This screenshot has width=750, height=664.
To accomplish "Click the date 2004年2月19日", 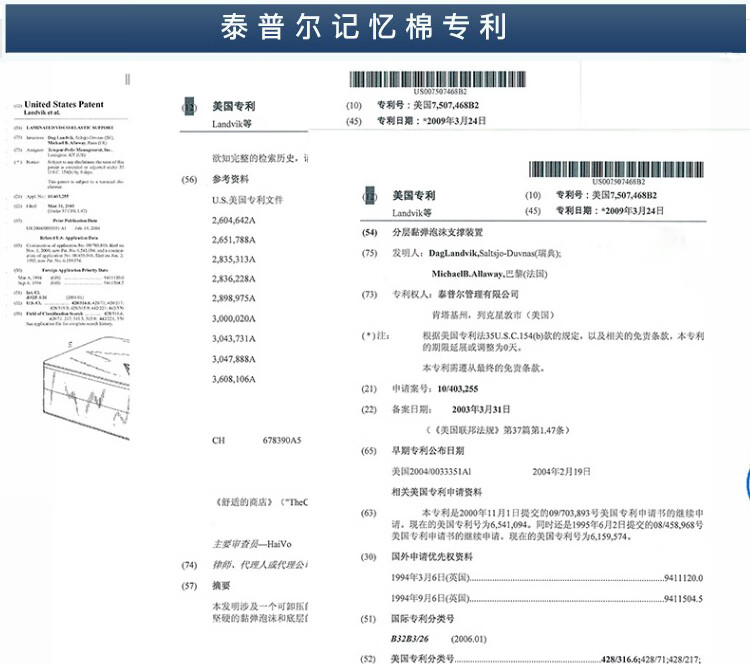I will point(562,472).
